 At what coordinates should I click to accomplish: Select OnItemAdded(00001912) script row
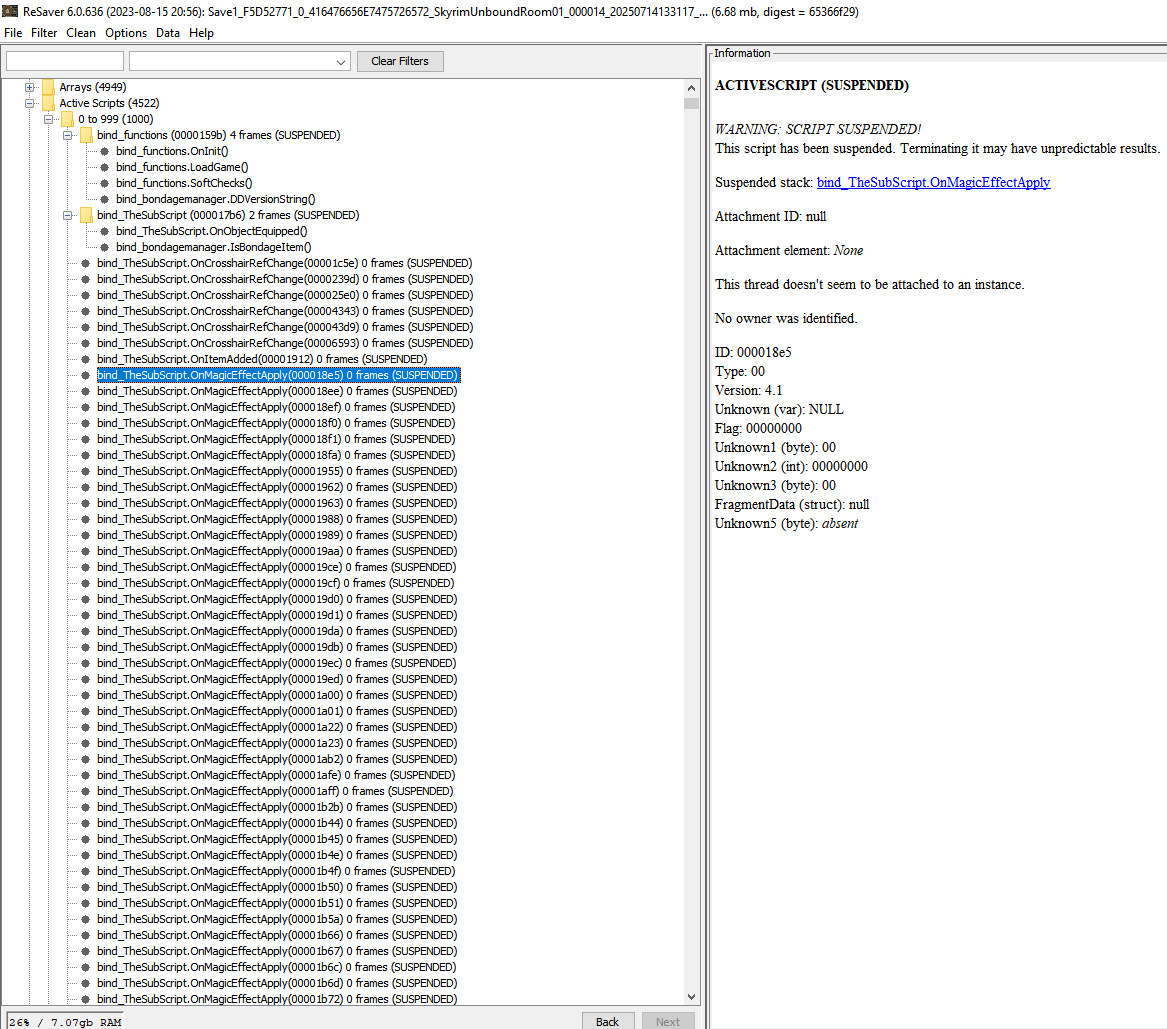262,359
